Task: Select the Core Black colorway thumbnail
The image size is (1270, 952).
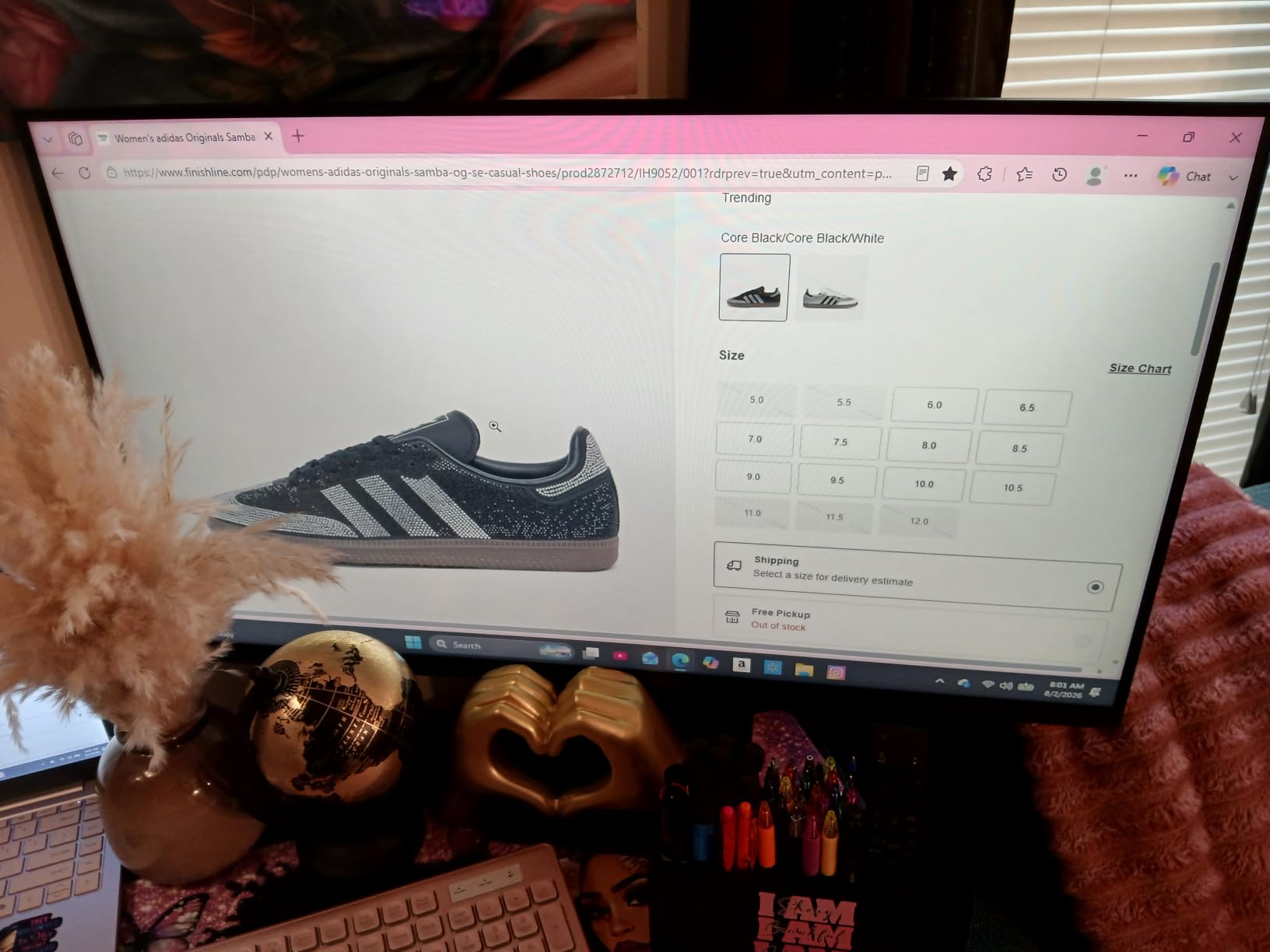Action: [x=753, y=287]
